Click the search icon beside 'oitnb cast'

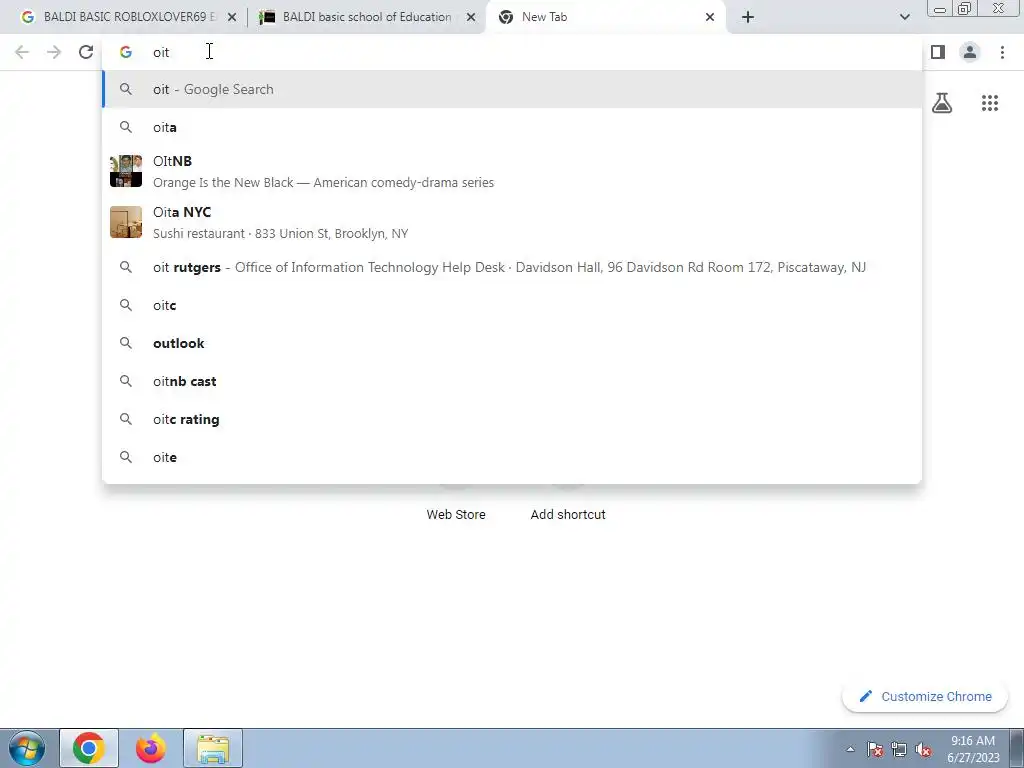126,381
